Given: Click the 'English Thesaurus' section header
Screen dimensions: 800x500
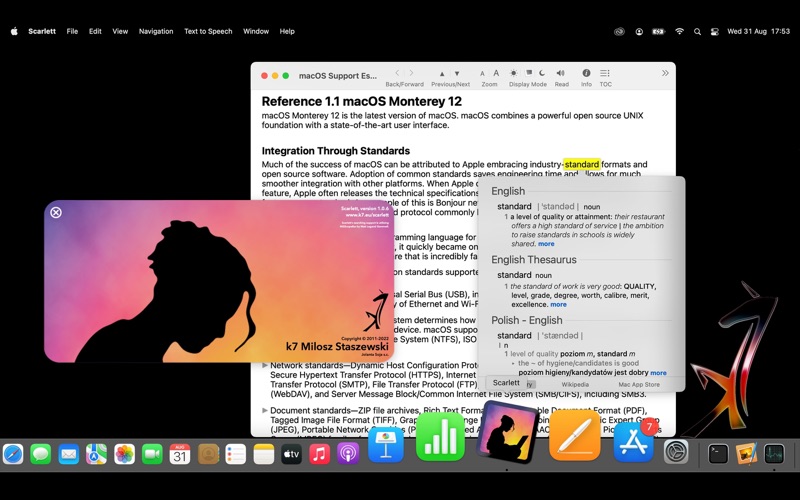Looking at the screenshot, I should [x=534, y=260].
